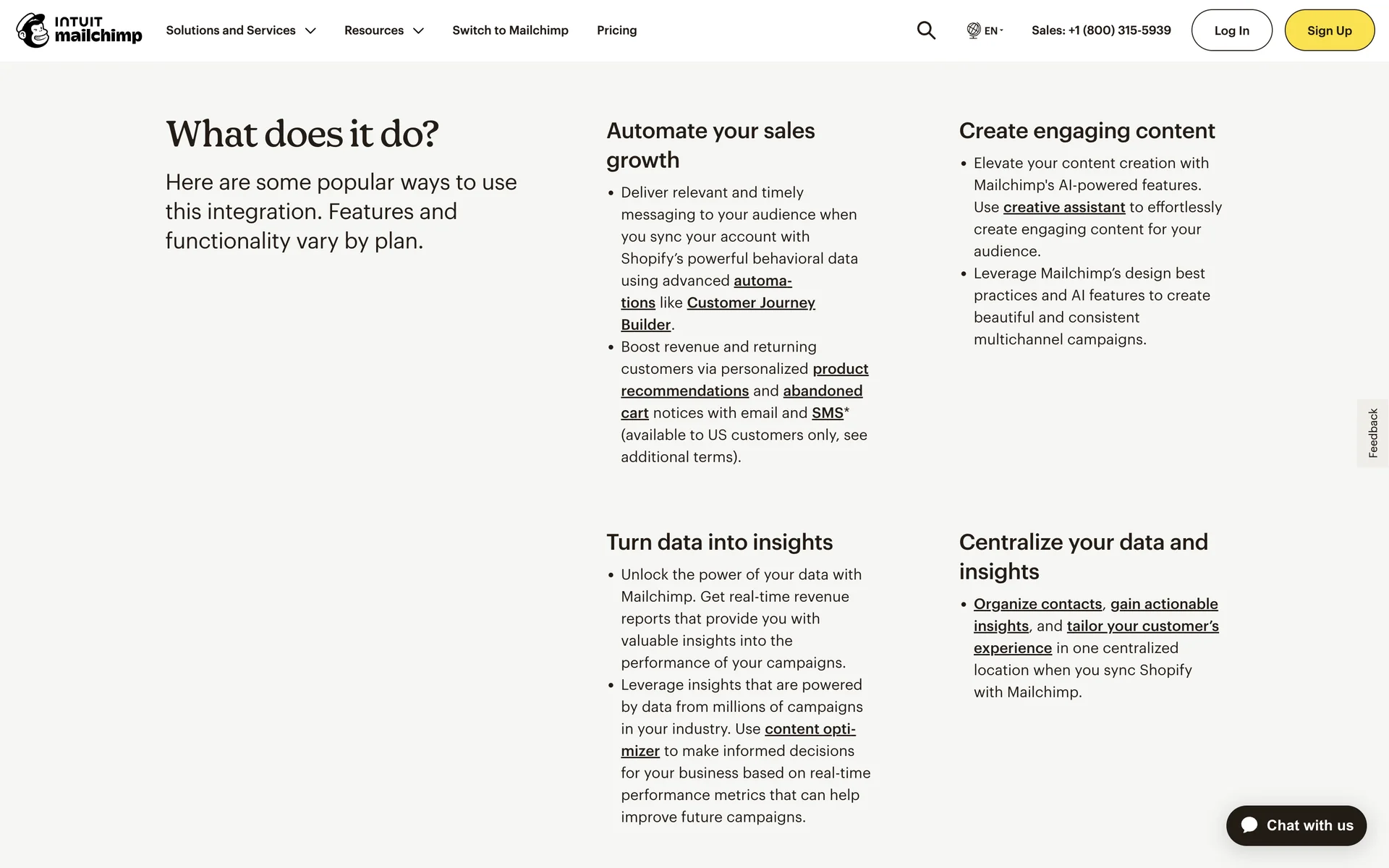The image size is (1389, 868).
Task: Open the product recommendations link
Action: (840, 369)
